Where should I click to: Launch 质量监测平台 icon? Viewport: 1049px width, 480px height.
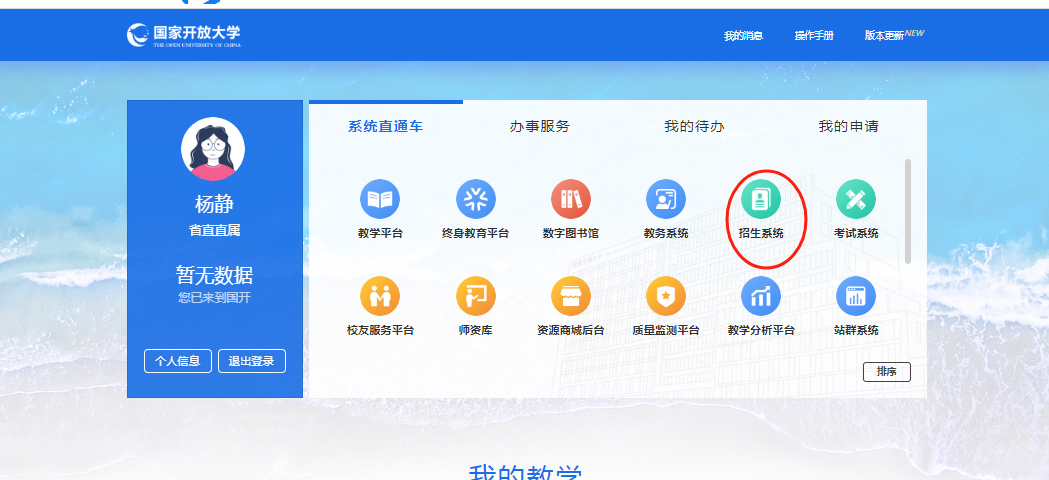pos(666,296)
